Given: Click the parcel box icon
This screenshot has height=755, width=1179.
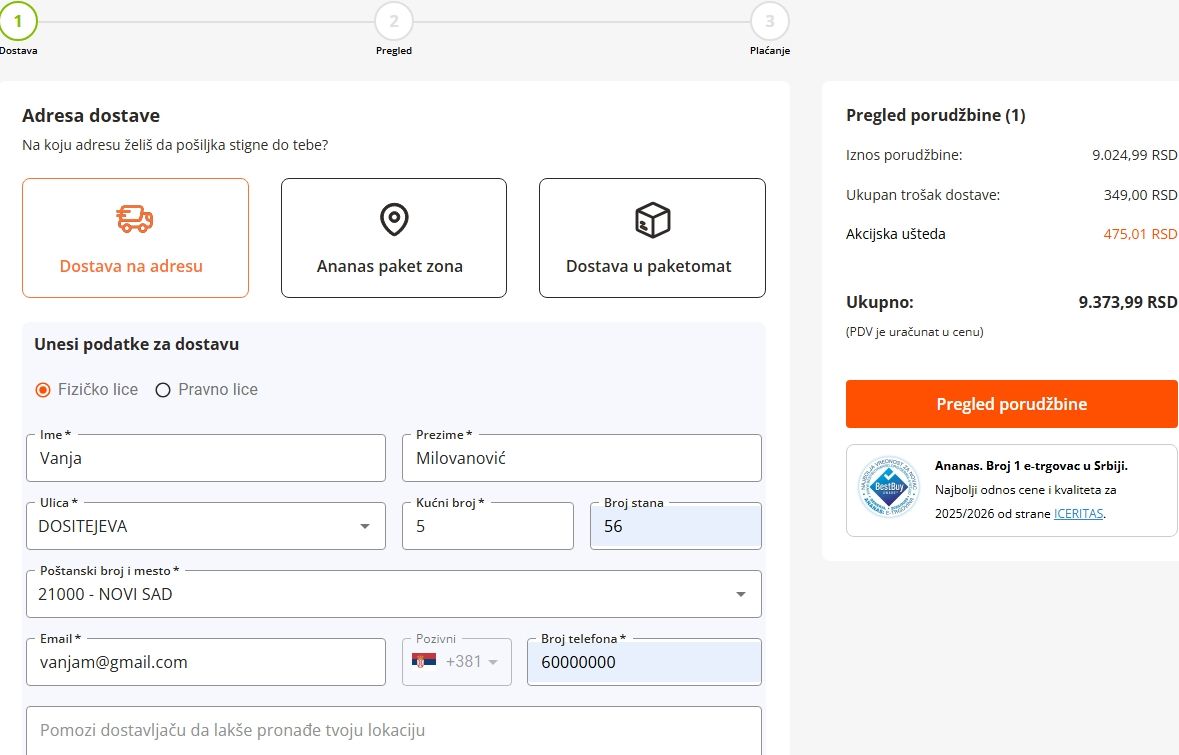Looking at the screenshot, I should (x=652, y=218).
